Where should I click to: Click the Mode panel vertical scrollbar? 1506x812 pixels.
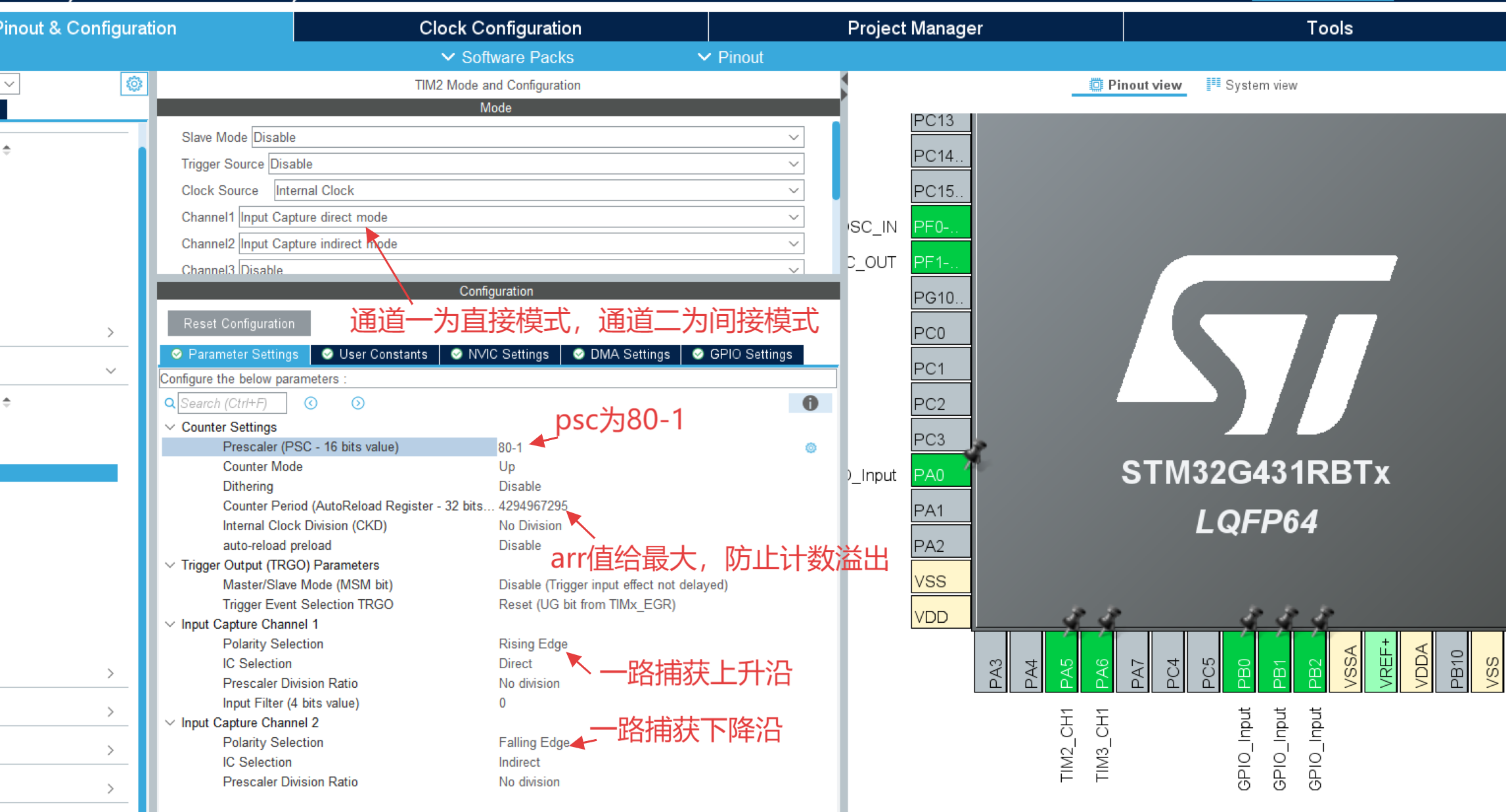tap(836, 161)
